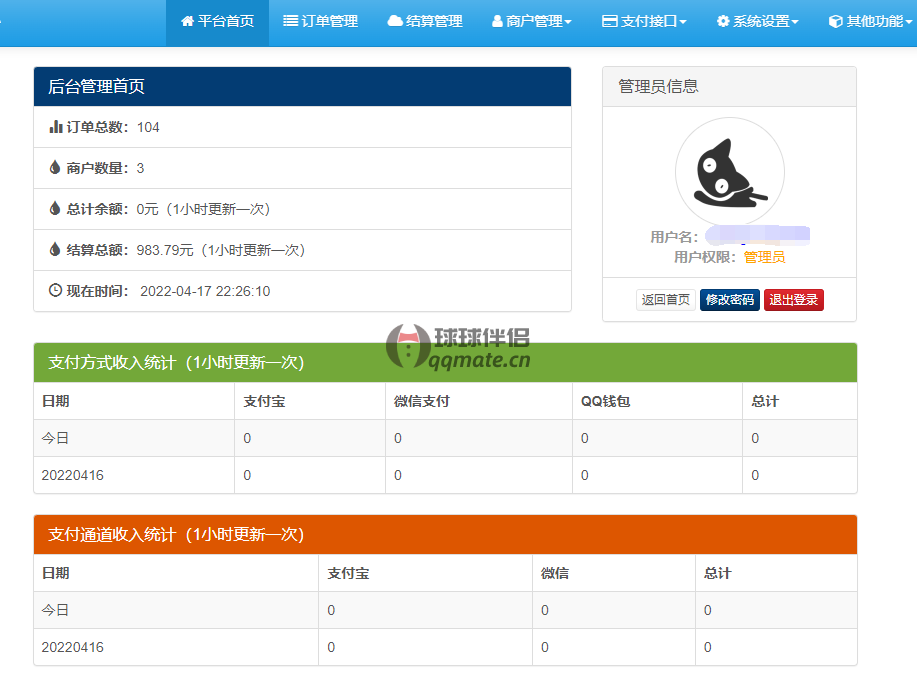Click the bar chart icon beside 订单总数

pos(56,127)
